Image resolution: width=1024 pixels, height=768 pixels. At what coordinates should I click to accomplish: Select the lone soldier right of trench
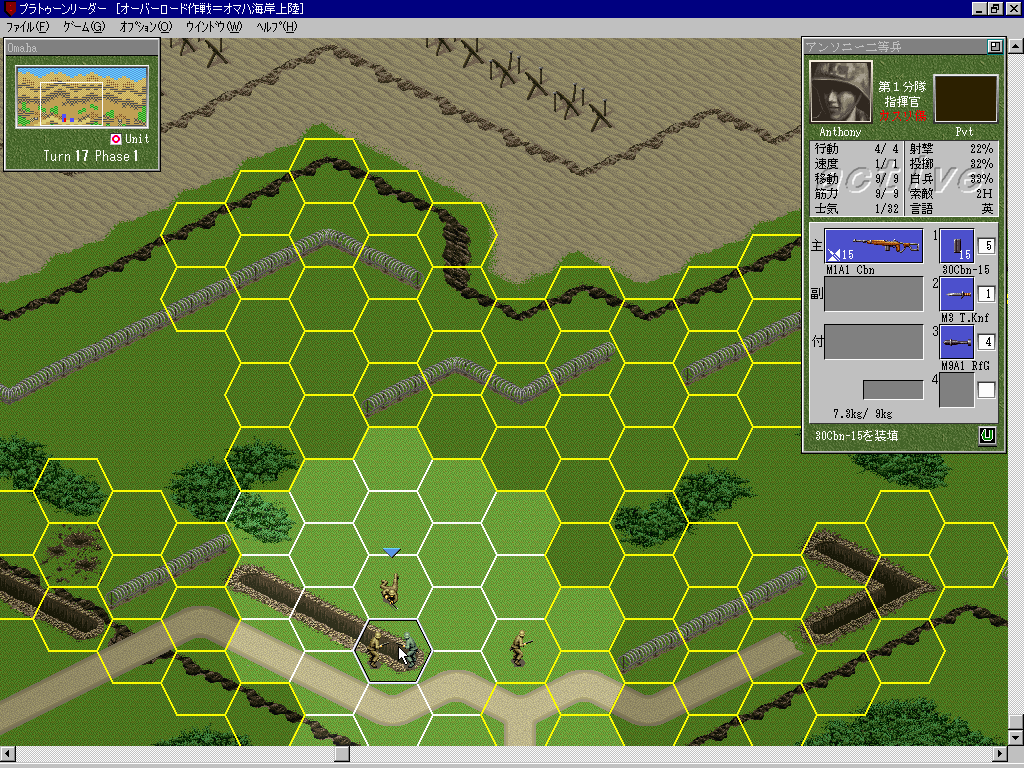pyautogui.click(x=520, y=647)
